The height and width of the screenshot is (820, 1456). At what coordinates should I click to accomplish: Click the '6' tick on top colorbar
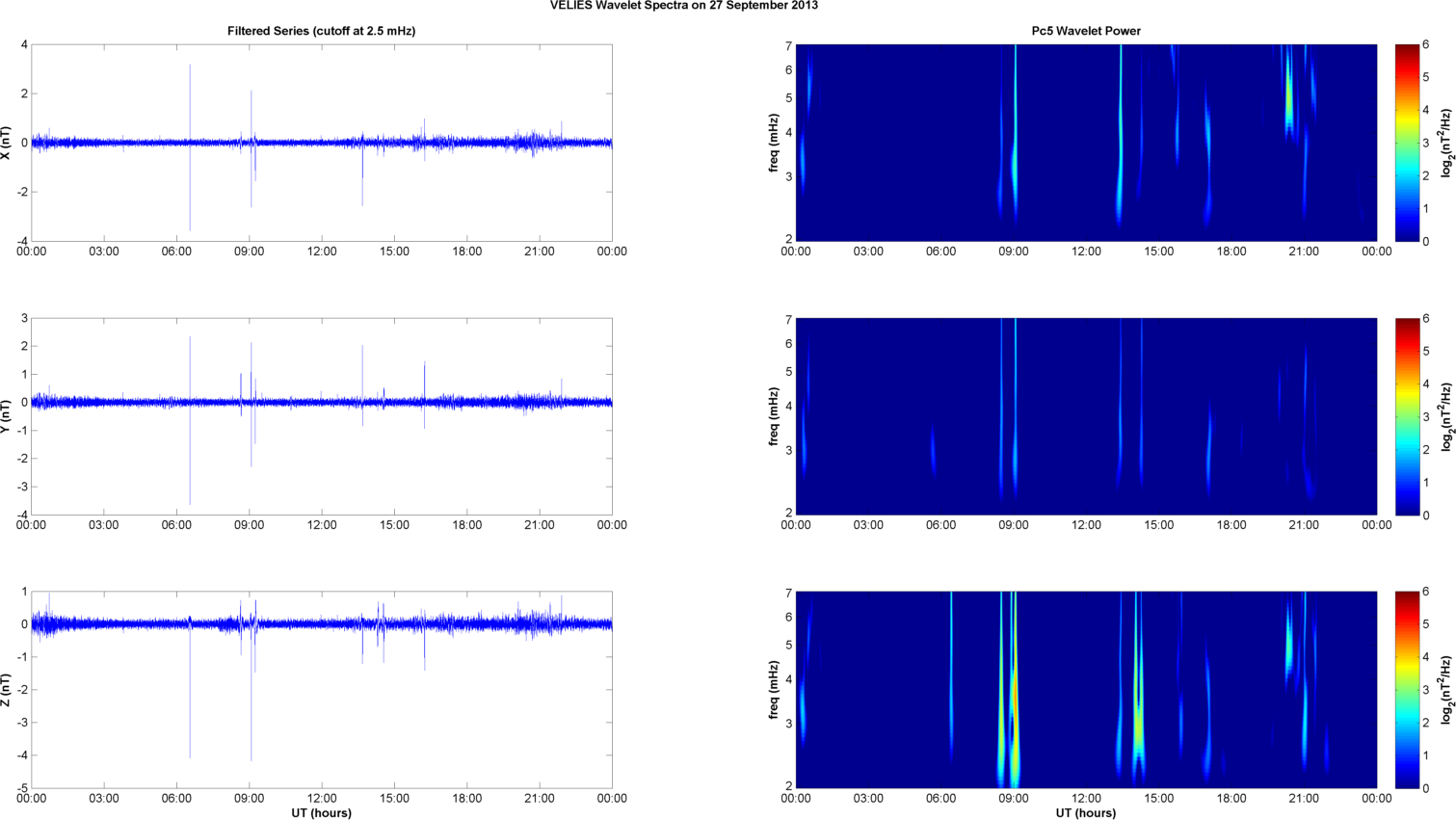pos(1426,45)
